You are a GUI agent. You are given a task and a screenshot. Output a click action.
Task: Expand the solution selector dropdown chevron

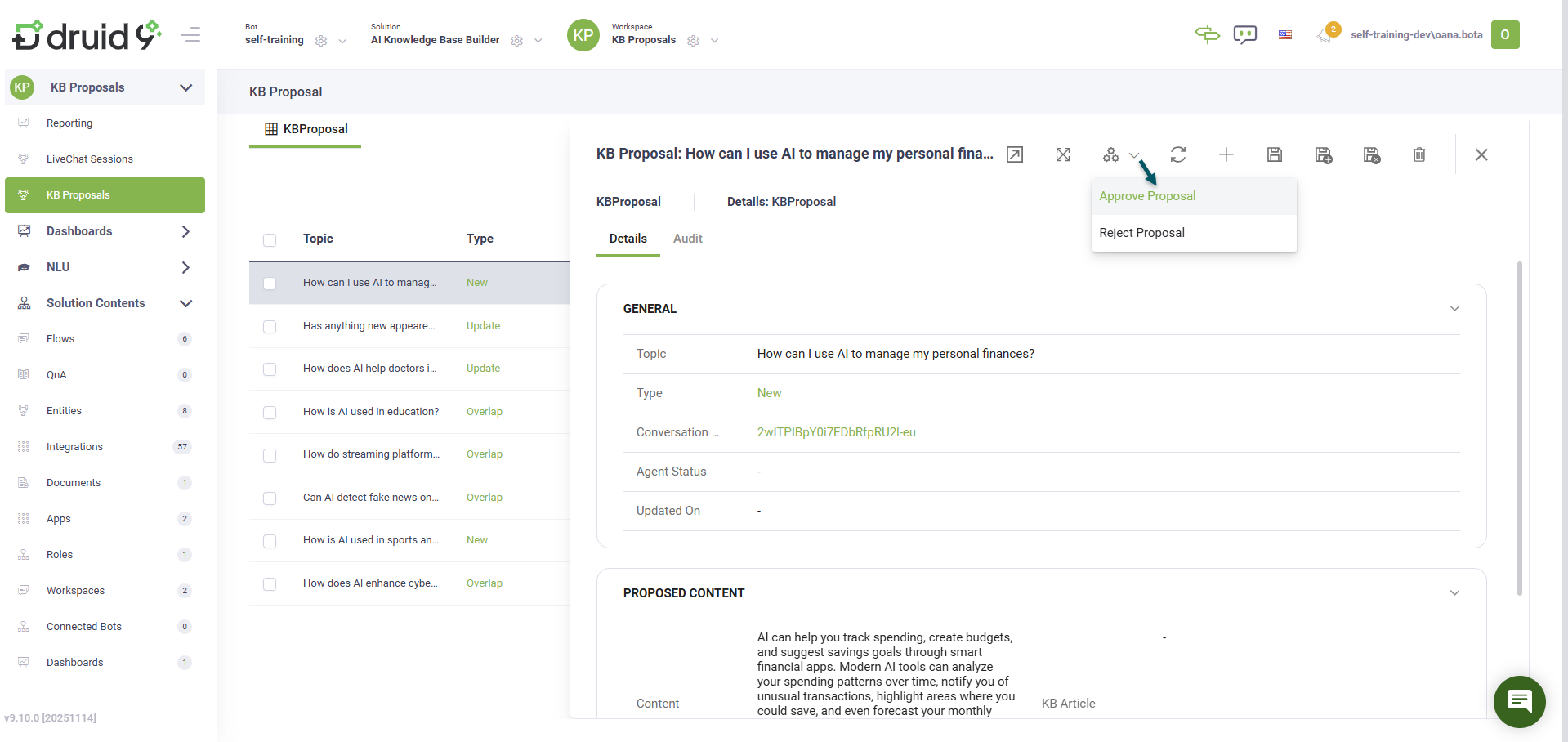tap(538, 41)
